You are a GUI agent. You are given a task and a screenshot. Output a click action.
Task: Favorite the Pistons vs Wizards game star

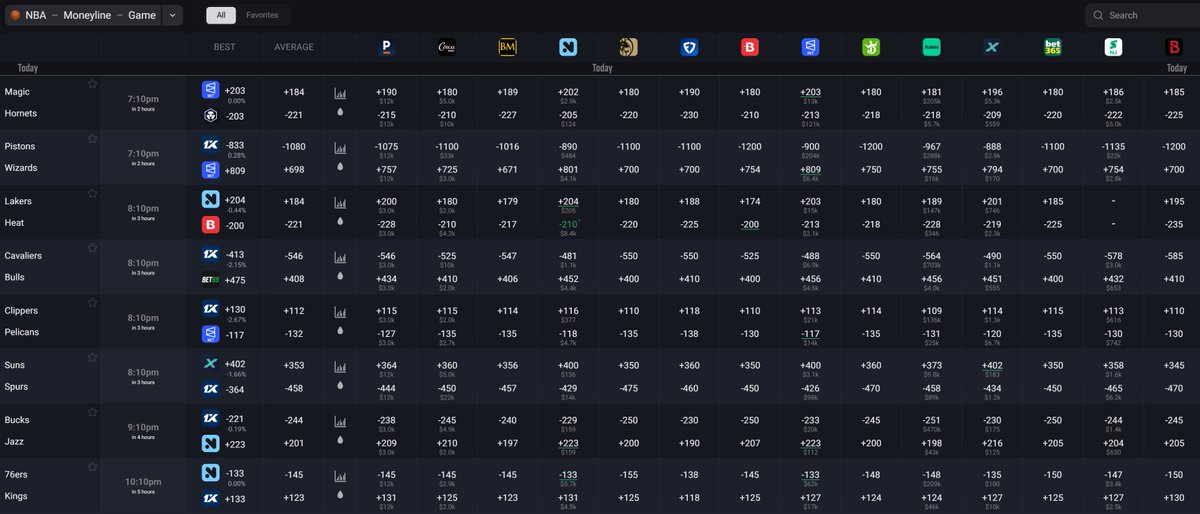(92, 138)
